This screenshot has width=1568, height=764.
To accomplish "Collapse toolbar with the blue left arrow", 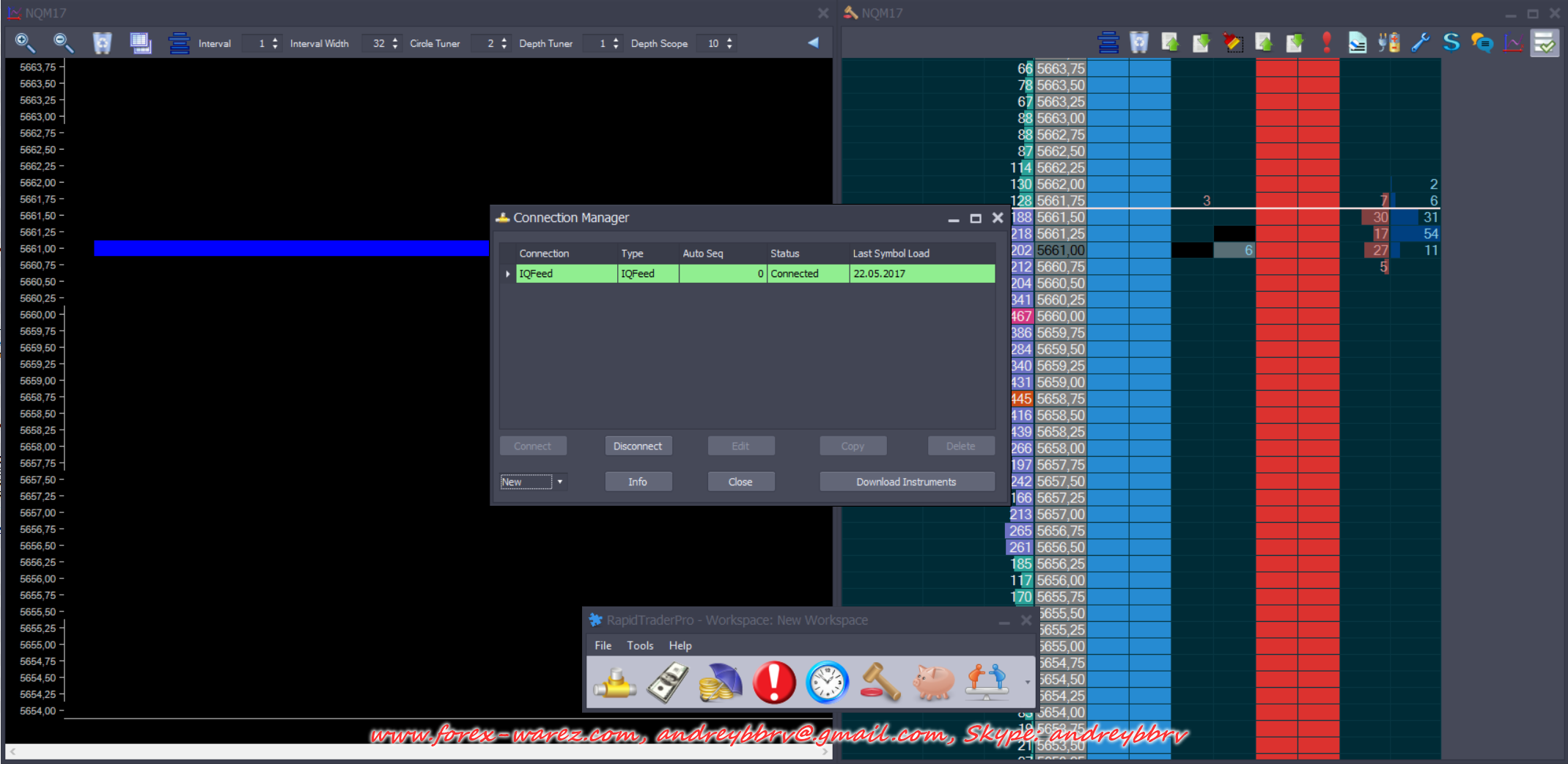I will click(x=813, y=43).
